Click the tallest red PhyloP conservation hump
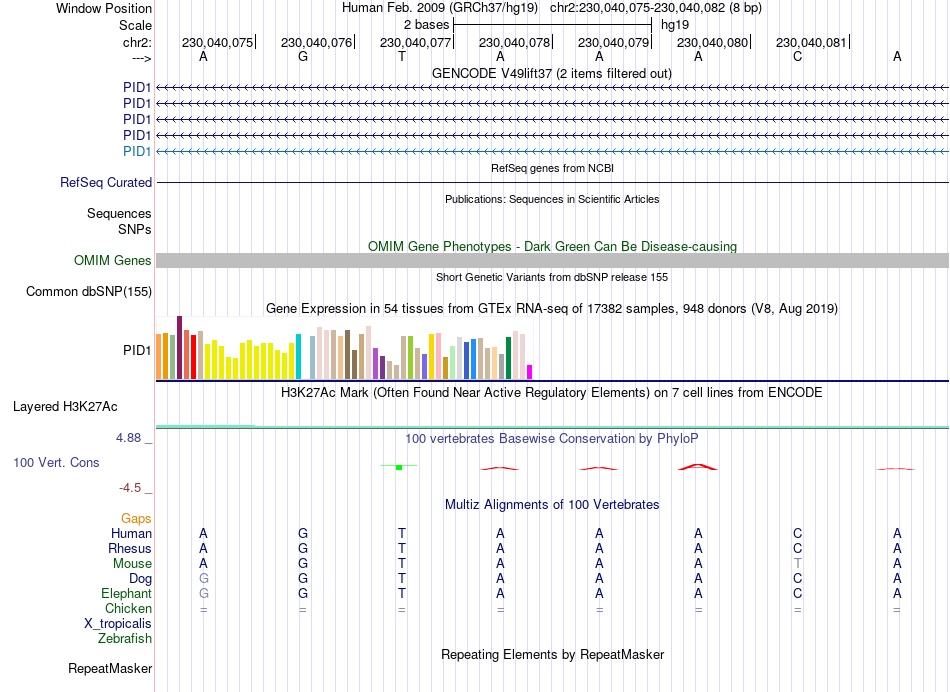The image size is (950, 692). [698, 467]
